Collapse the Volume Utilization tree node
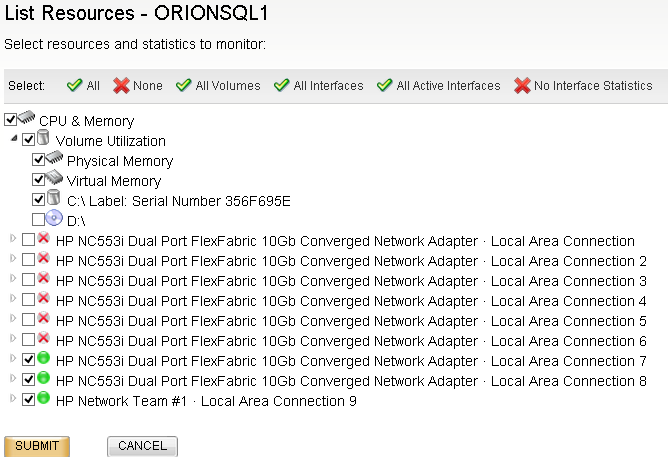The height and width of the screenshot is (475, 668). (14, 138)
